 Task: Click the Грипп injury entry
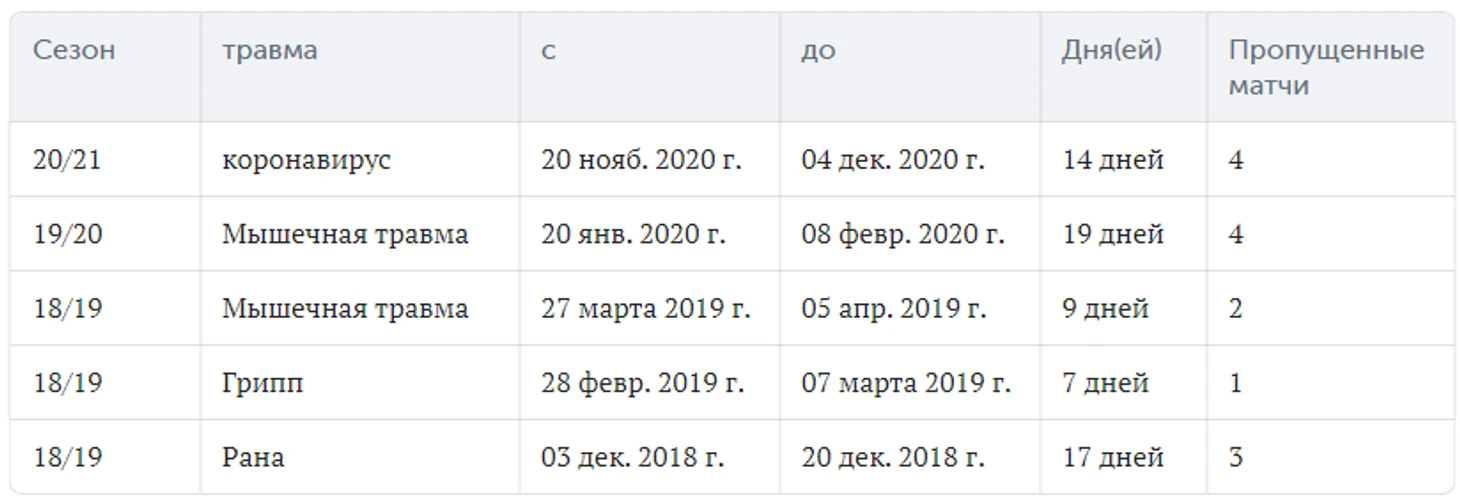[263, 383]
